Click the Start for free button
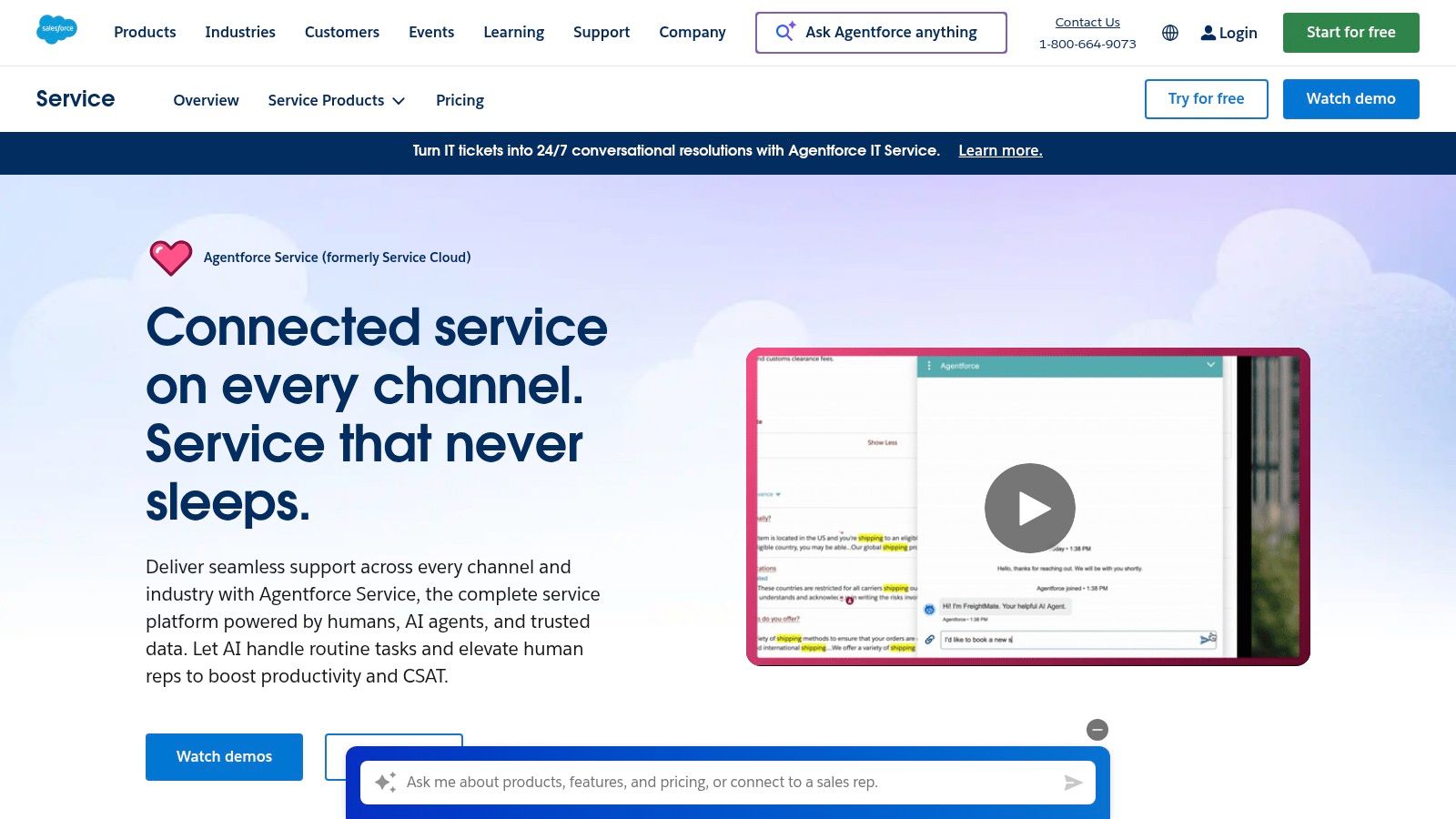Screen dimensions: 1456x819 [x=1350, y=32]
